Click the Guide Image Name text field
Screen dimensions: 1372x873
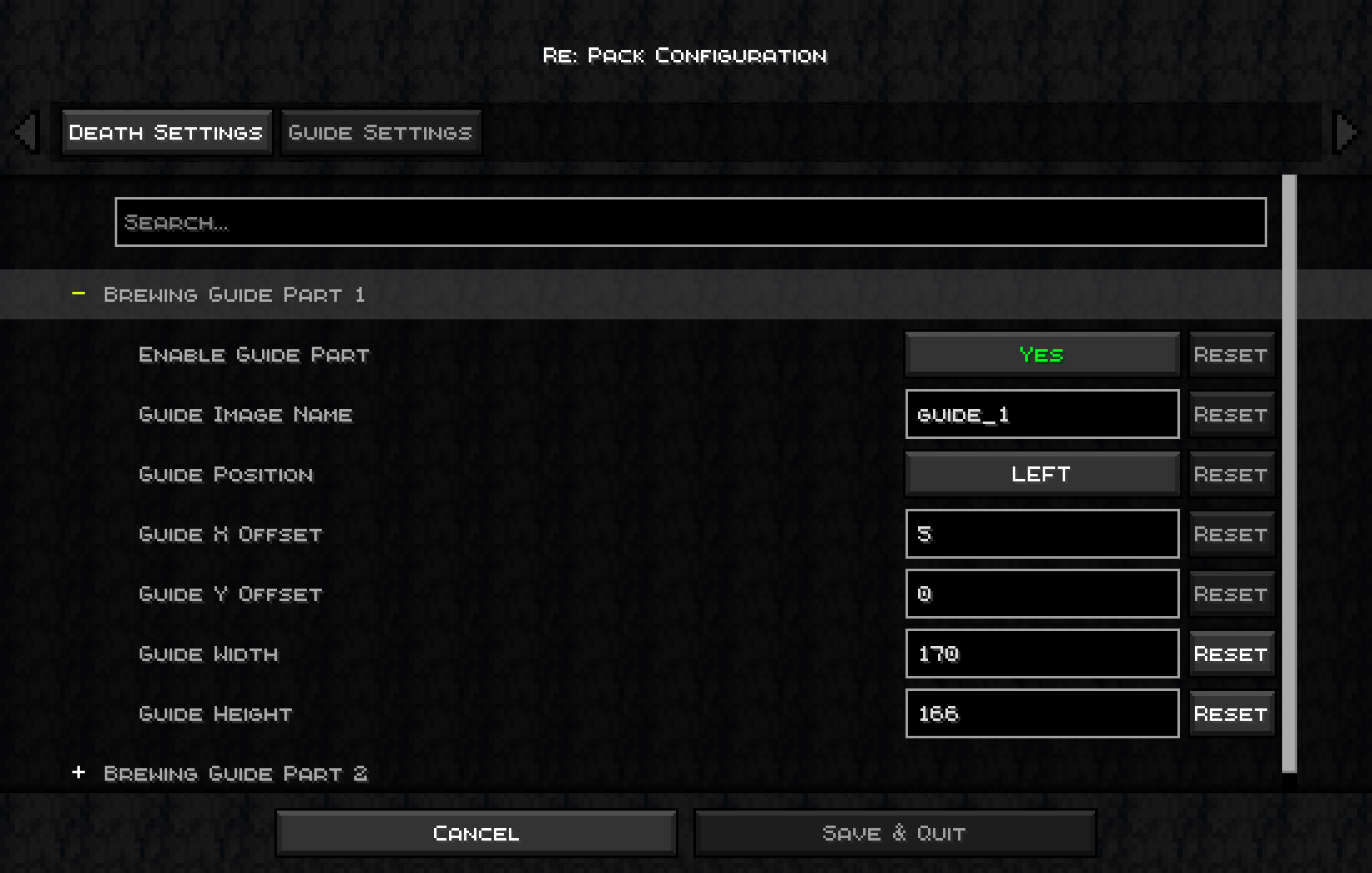tap(1042, 414)
